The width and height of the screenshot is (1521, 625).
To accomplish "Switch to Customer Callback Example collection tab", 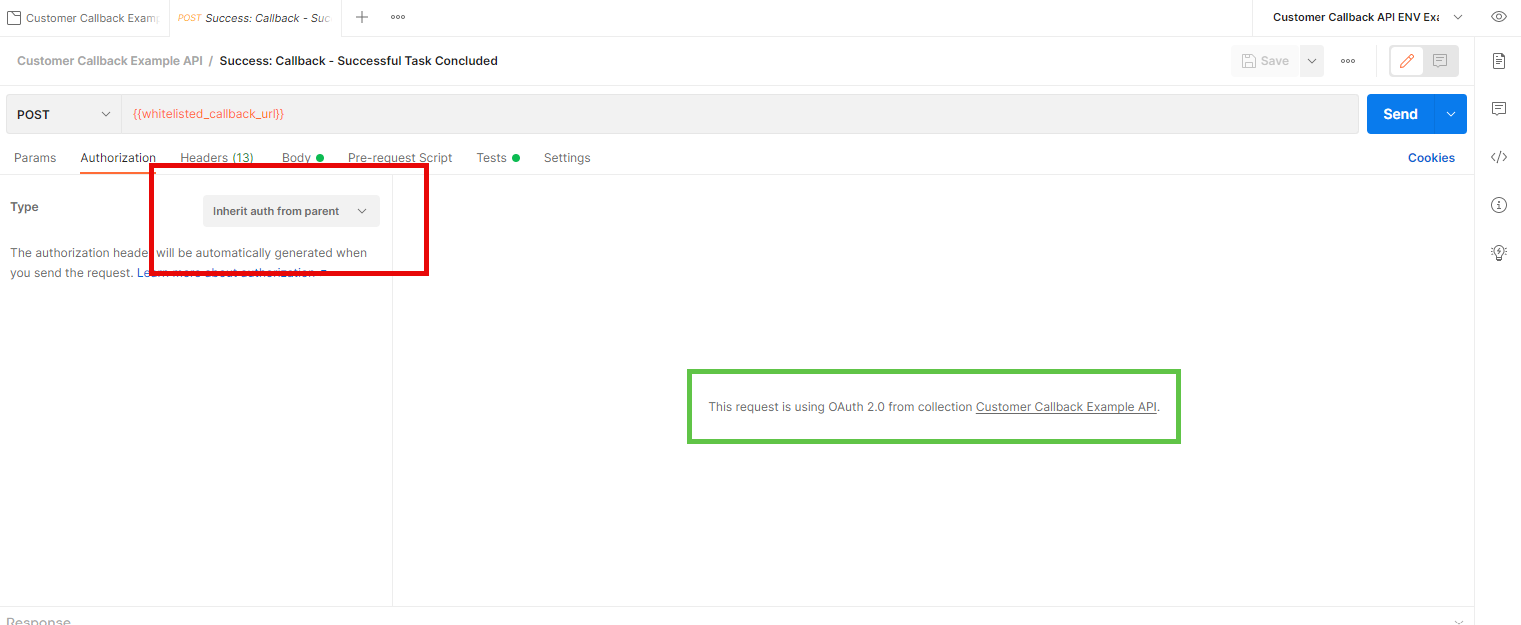I will (84, 18).
